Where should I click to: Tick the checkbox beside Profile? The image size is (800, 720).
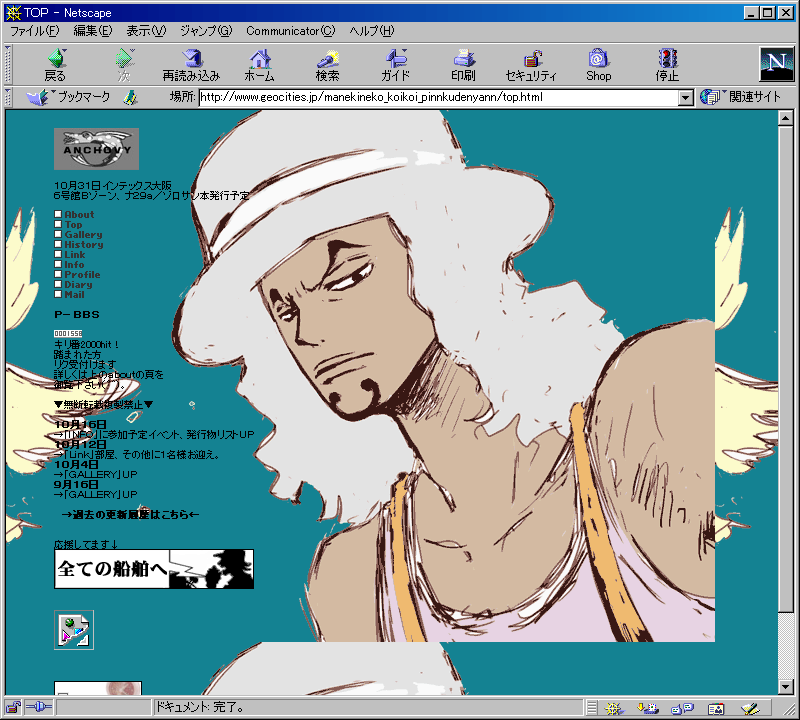[58, 275]
